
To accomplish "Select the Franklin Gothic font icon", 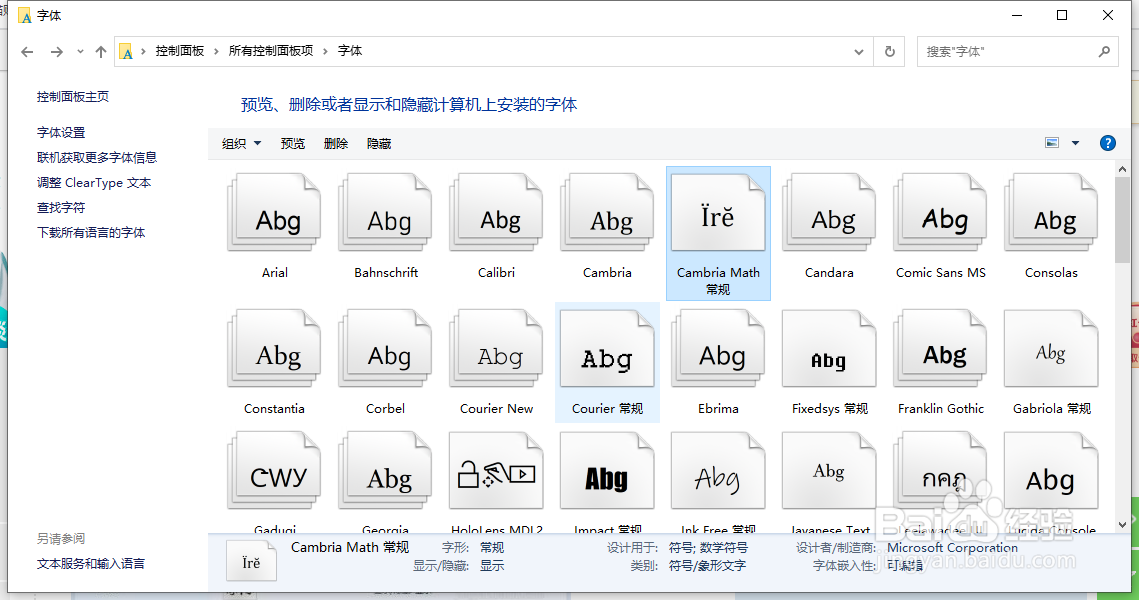I will click(x=941, y=349).
